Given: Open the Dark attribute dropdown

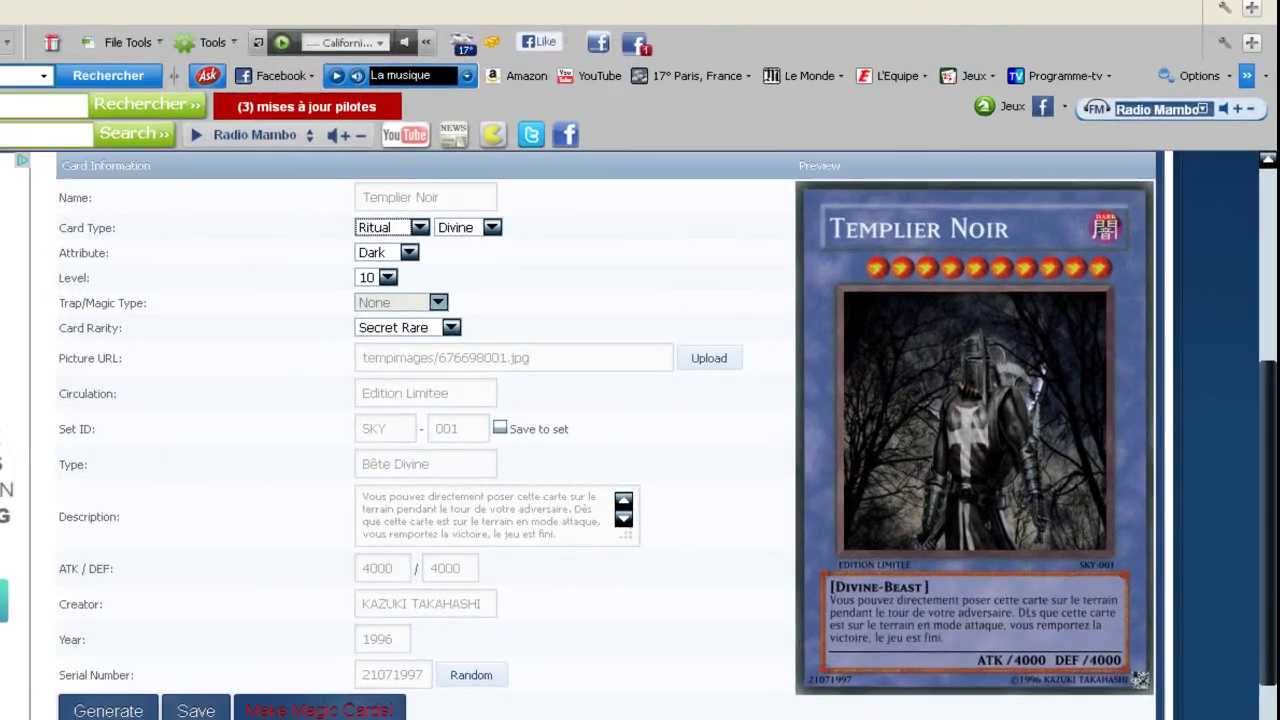Looking at the screenshot, I should (x=387, y=253).
